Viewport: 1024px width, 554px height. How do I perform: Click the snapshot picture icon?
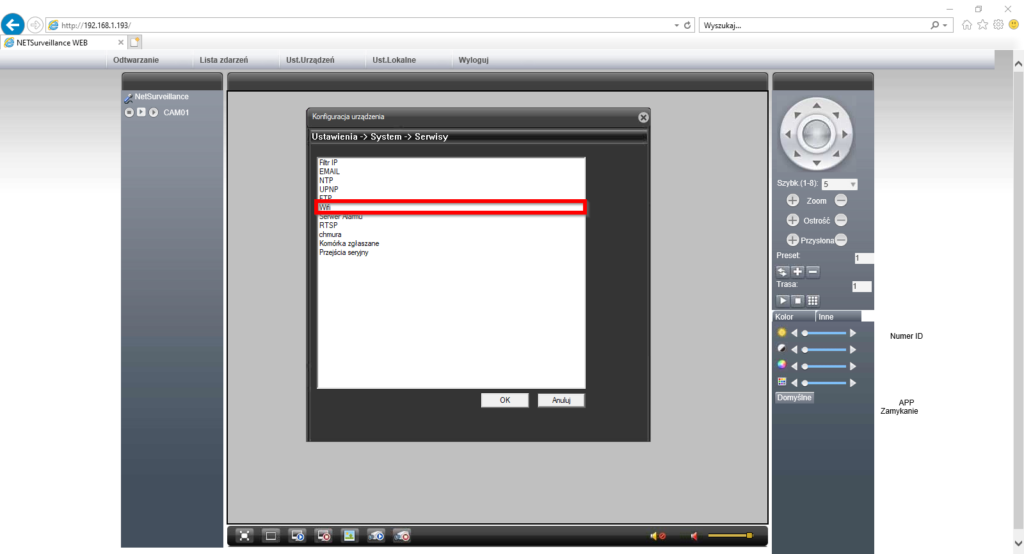[x=349, y=536]
